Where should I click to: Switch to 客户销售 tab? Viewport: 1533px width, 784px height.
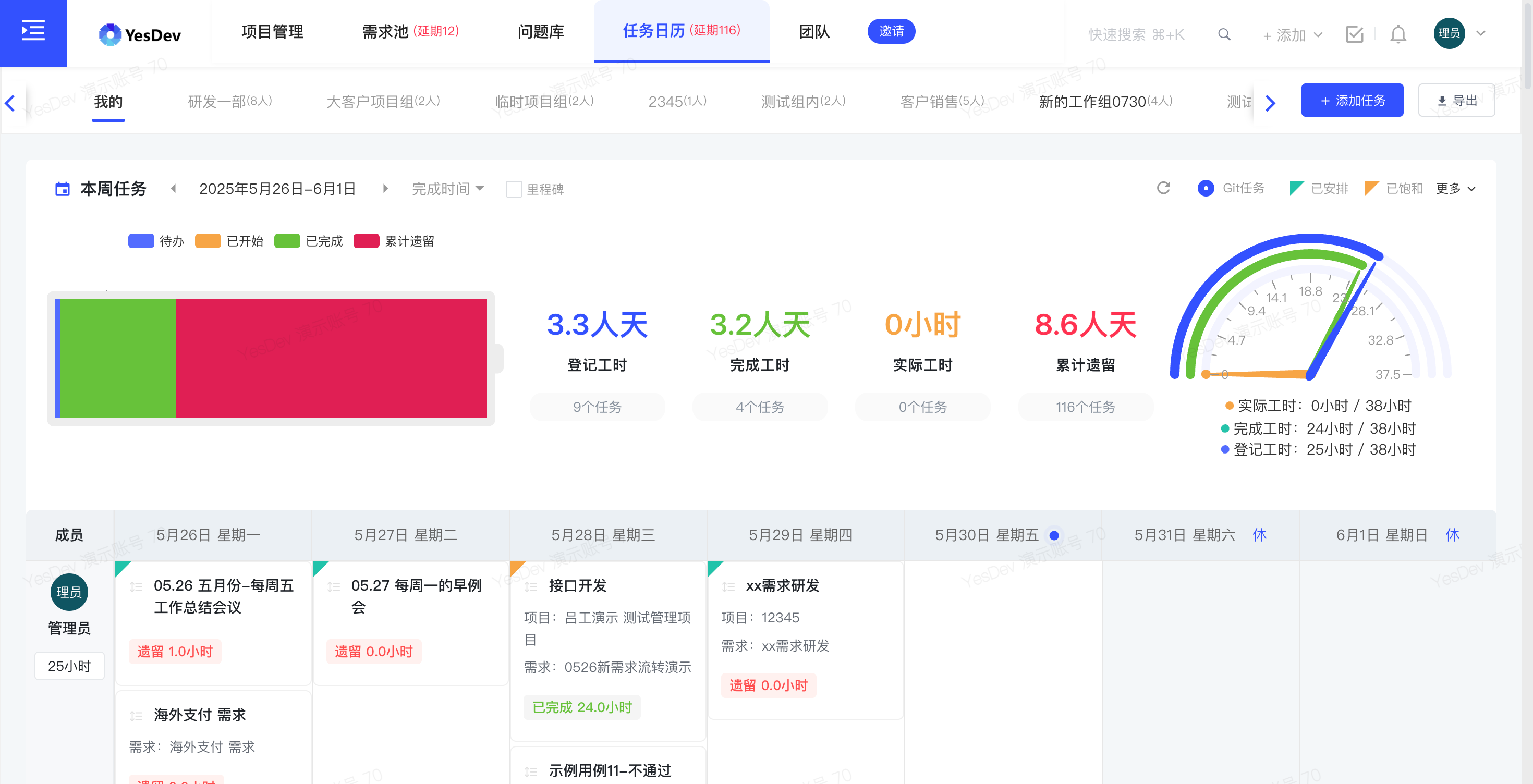point(942,102)
